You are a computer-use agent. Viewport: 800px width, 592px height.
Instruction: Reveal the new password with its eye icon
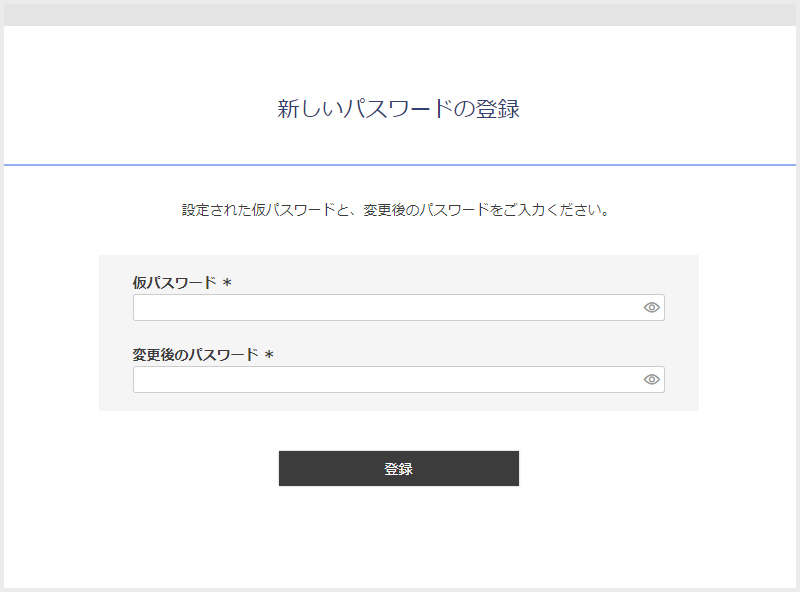tap(652, 379)
